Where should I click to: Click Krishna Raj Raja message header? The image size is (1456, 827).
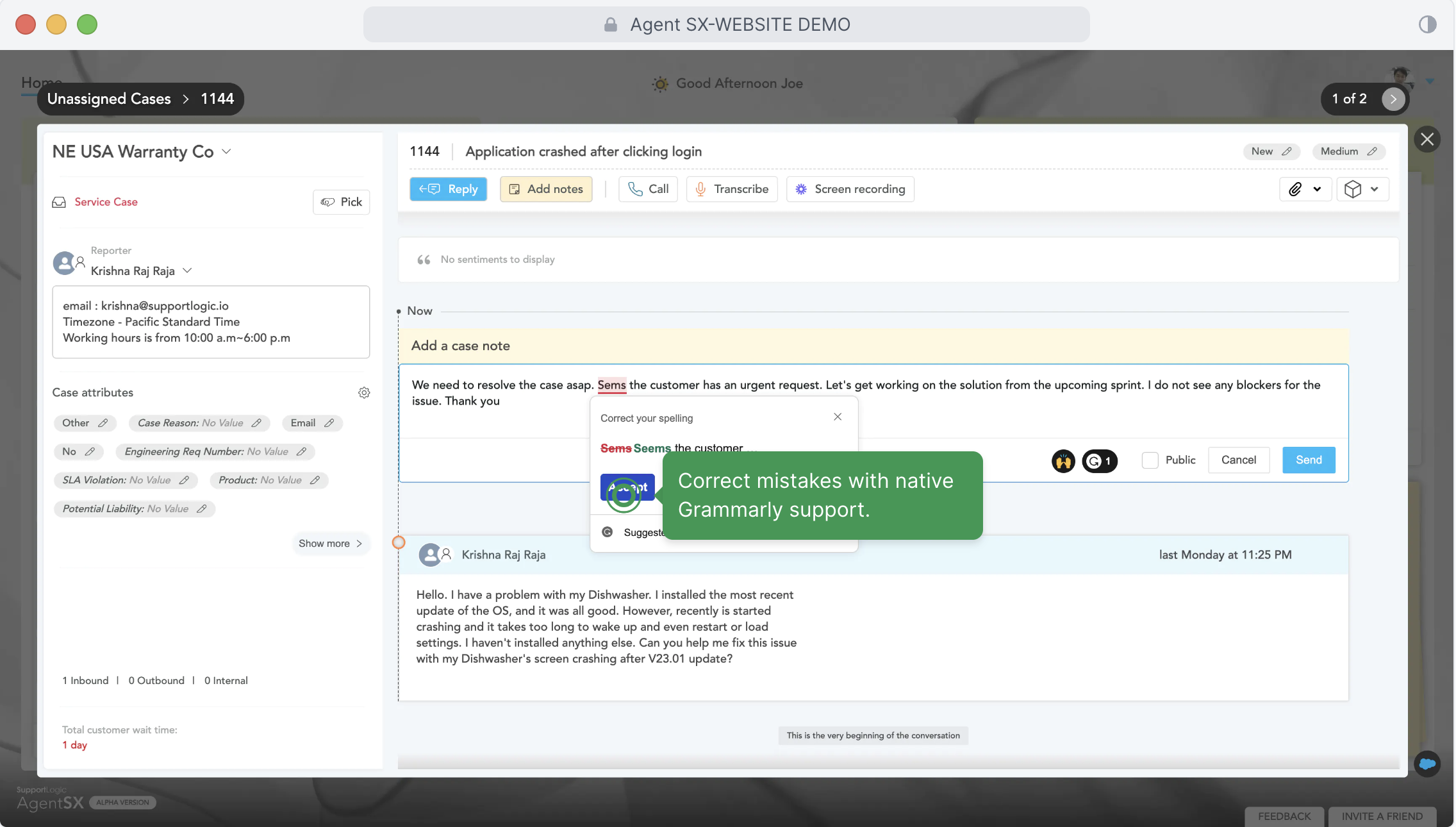pyautogui.click(x=873, y=555)
